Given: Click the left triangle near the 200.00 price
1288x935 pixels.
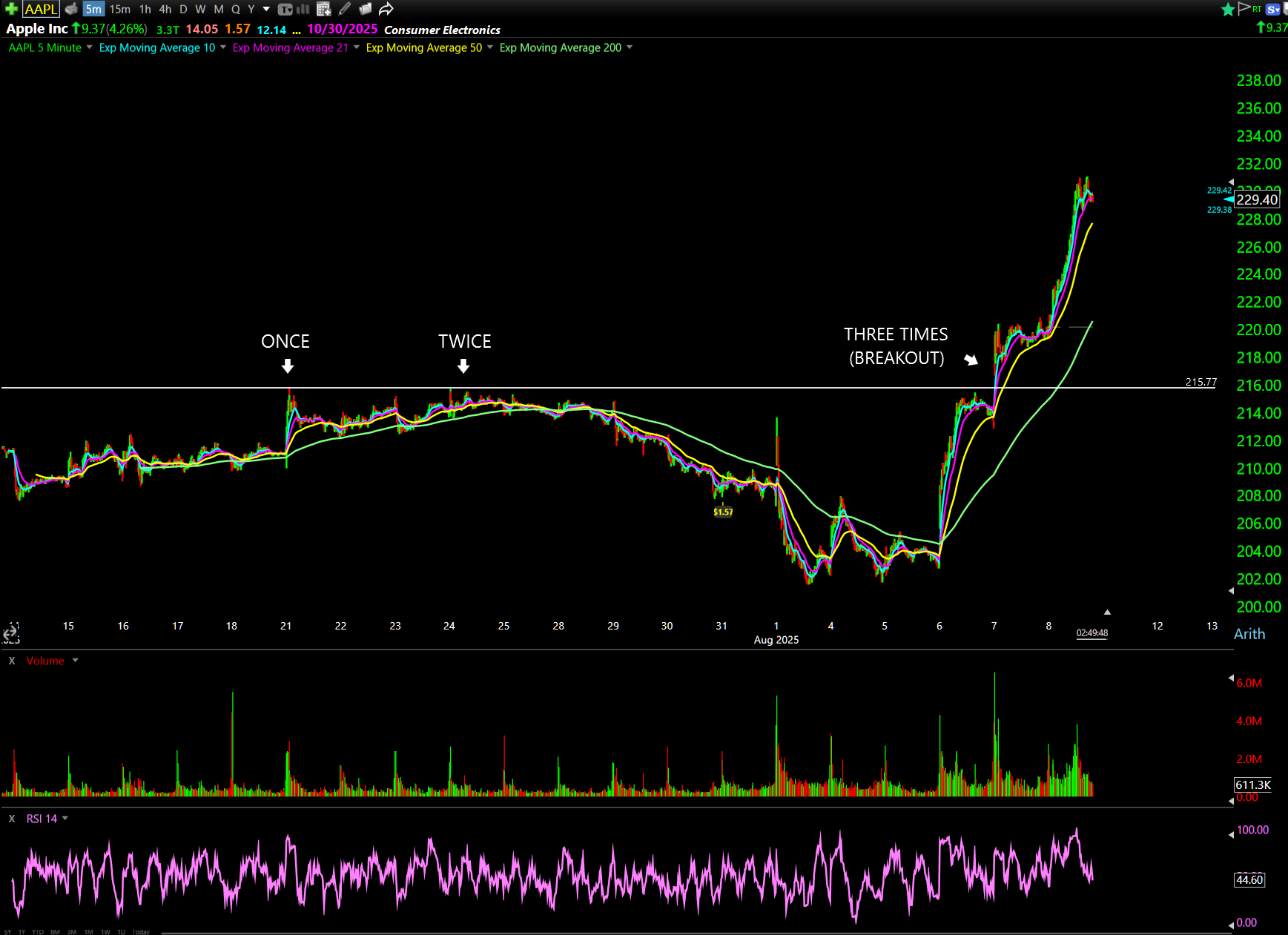Looking at the screenshot, I should (x=1232, y=591).
